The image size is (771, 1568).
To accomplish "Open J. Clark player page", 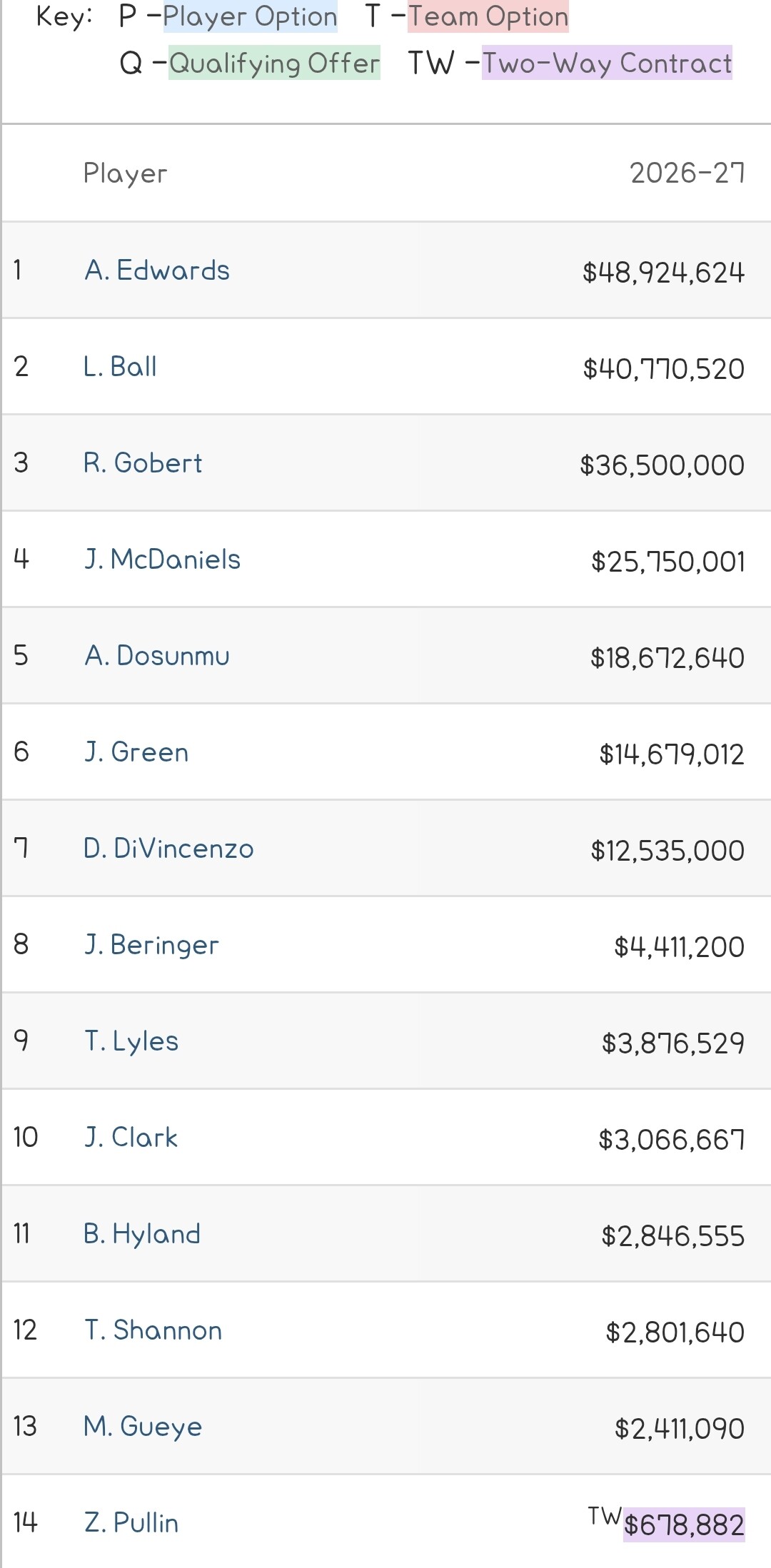I will [131, 1138].
